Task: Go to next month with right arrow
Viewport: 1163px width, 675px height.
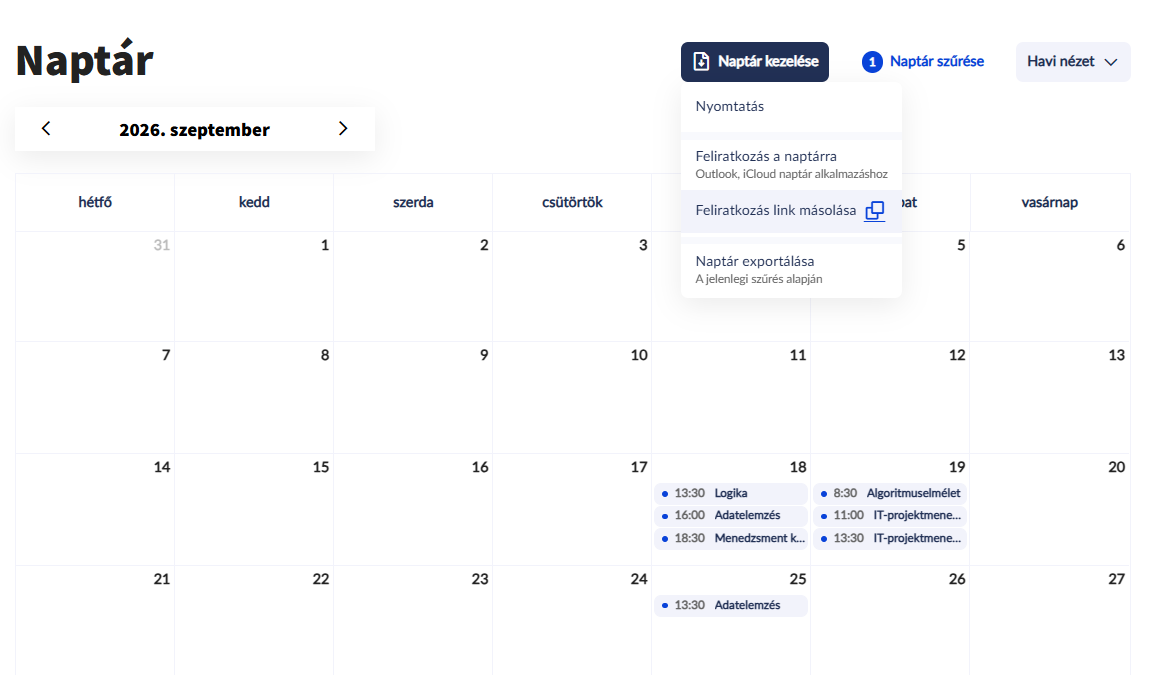Action: point(343,128)
